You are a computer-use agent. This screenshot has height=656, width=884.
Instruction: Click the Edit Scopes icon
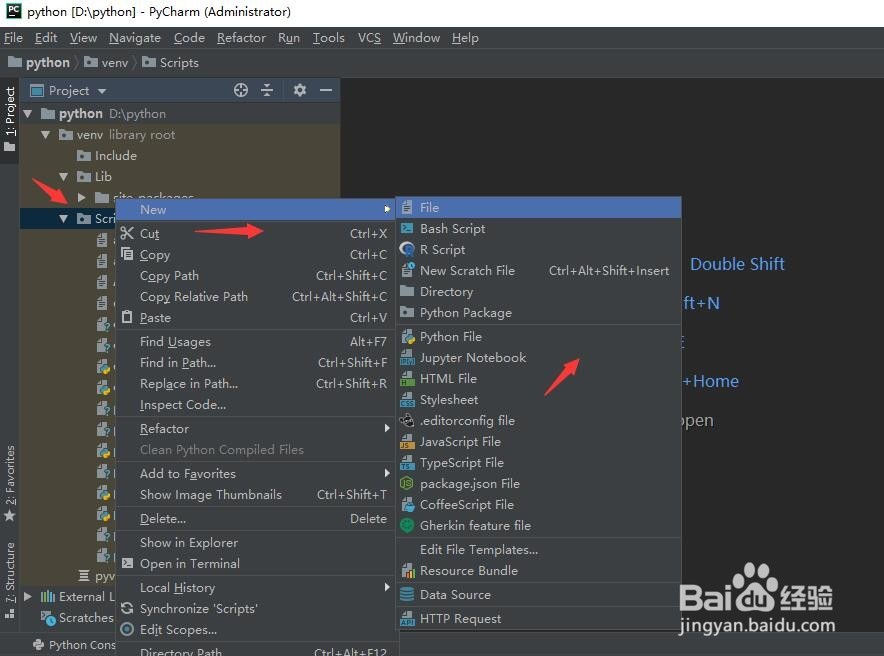click(127, 629)
